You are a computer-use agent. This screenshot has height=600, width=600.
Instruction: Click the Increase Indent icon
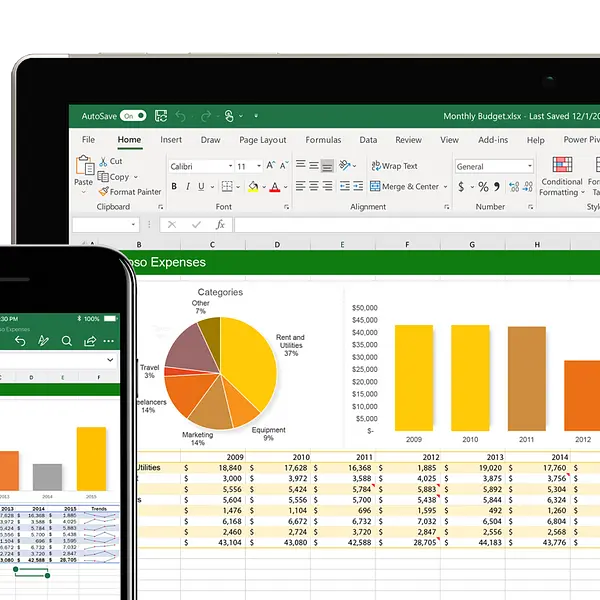pos(358,186)
